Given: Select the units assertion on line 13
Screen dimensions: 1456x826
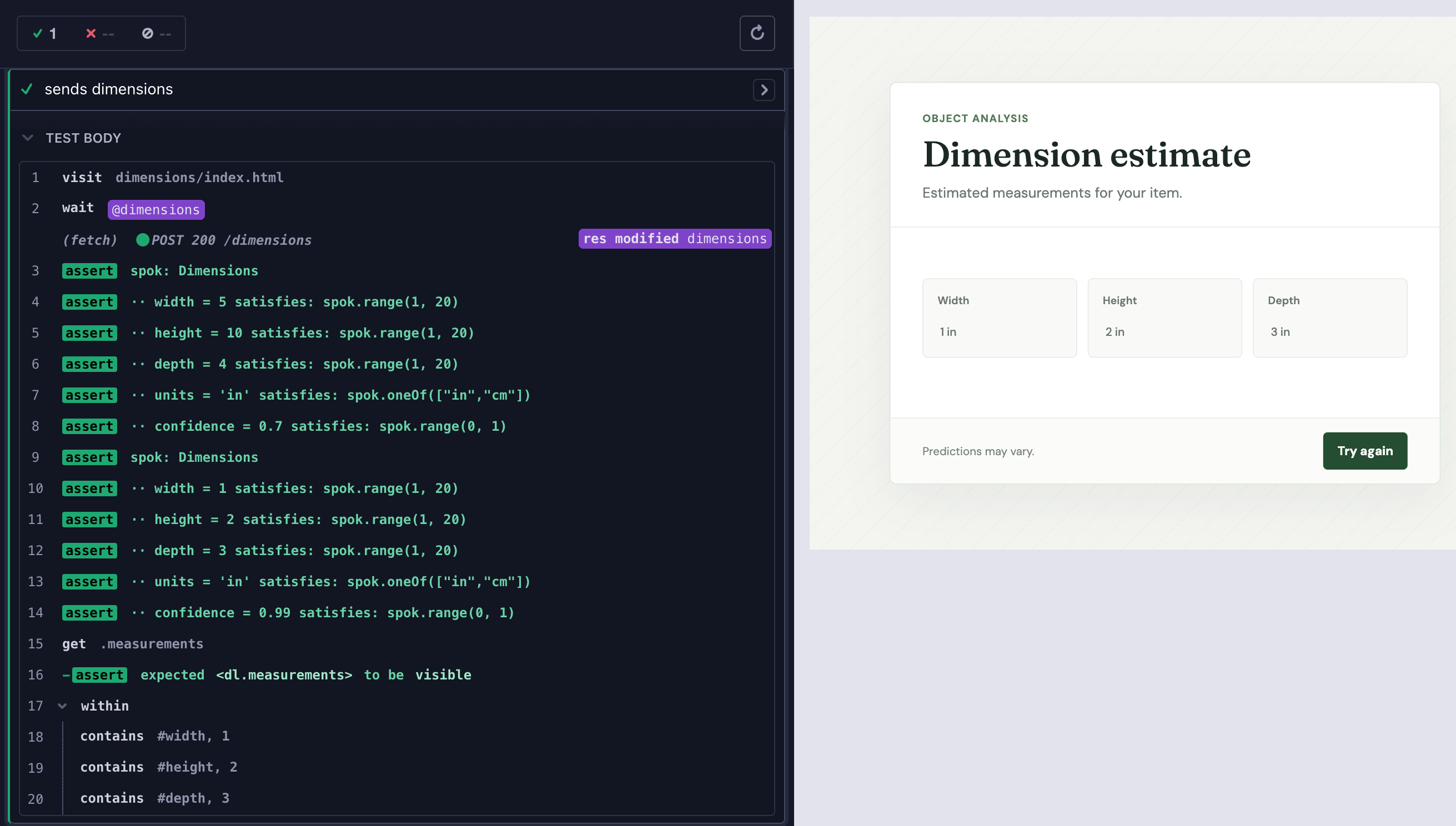Looking at the screenshot, I should [396, 582].
